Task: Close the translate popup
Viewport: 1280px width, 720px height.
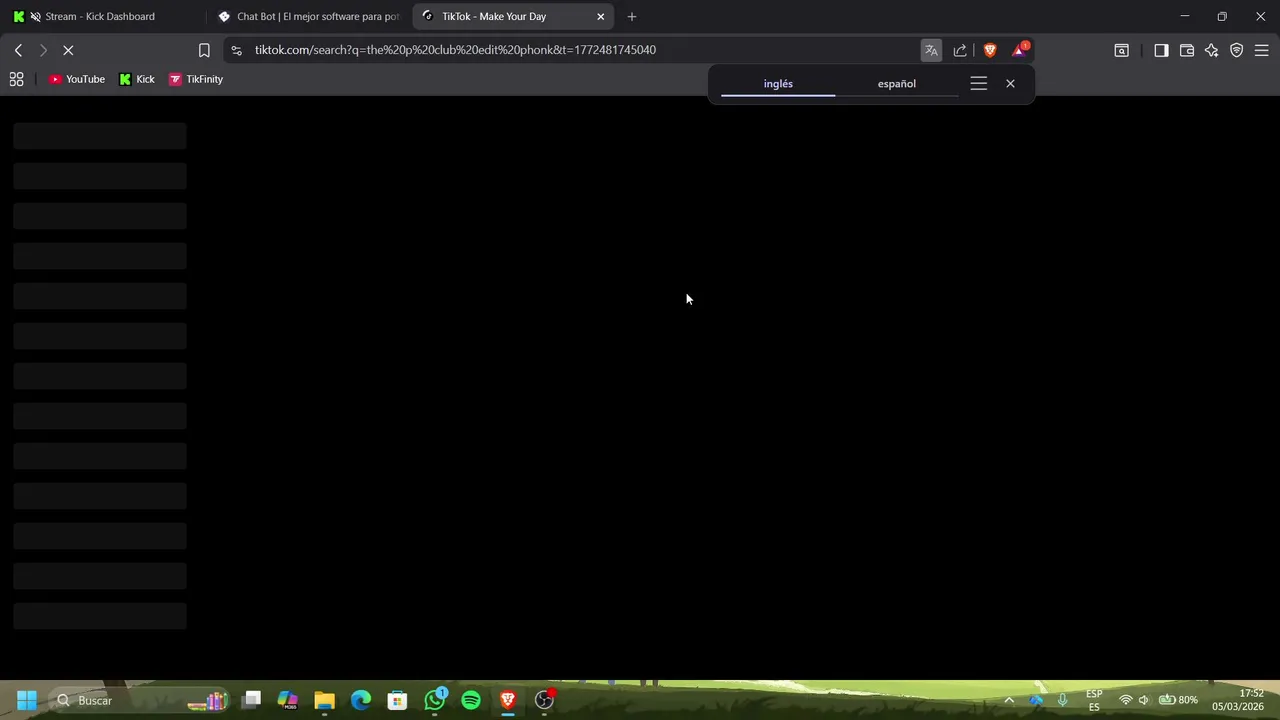Action: [x=1010, y=84]
